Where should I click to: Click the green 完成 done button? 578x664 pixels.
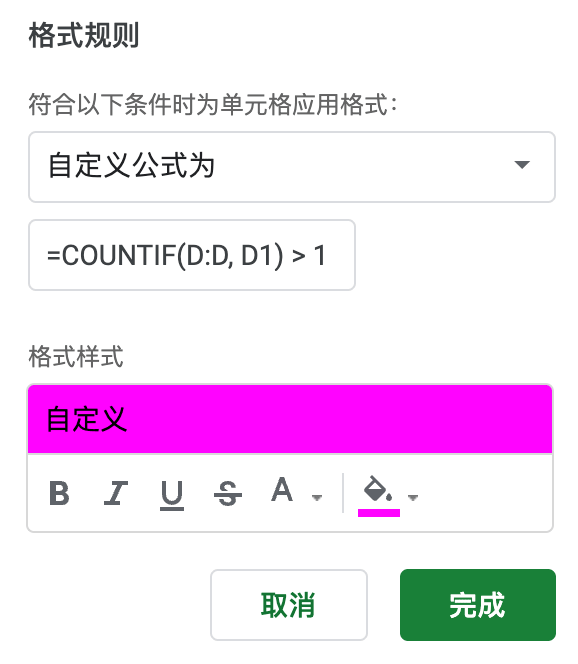pyautogui.click(x=478, y=605)
